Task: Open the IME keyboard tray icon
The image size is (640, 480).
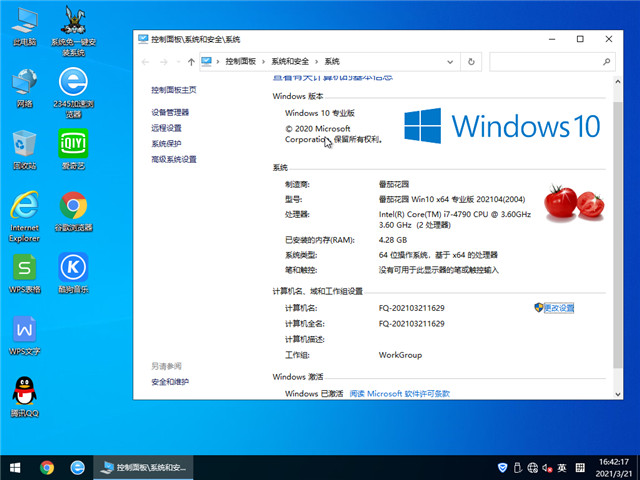Action: click(580, 467)
